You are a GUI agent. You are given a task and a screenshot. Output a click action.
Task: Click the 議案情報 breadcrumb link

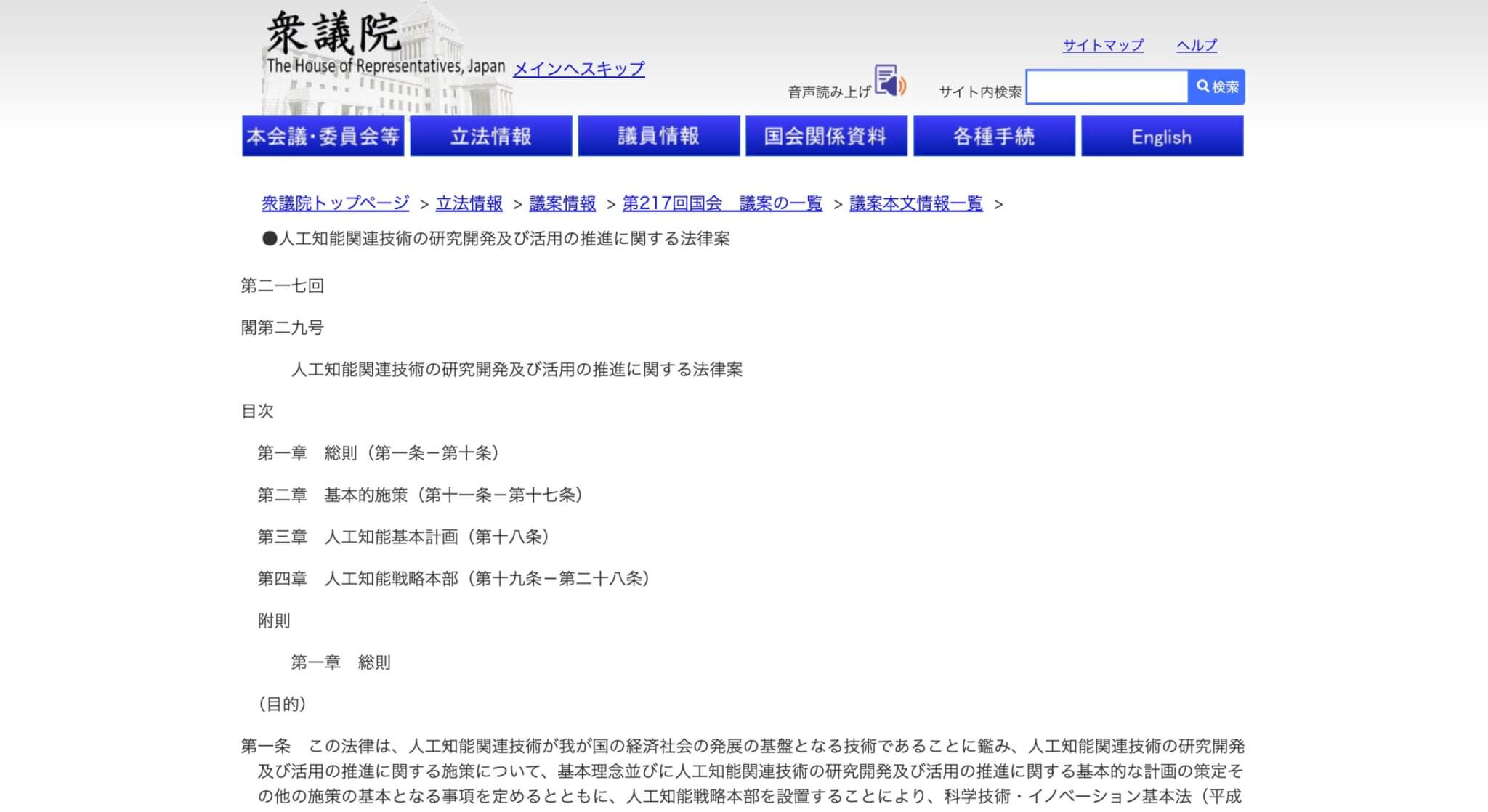click(x=562, y=203)
